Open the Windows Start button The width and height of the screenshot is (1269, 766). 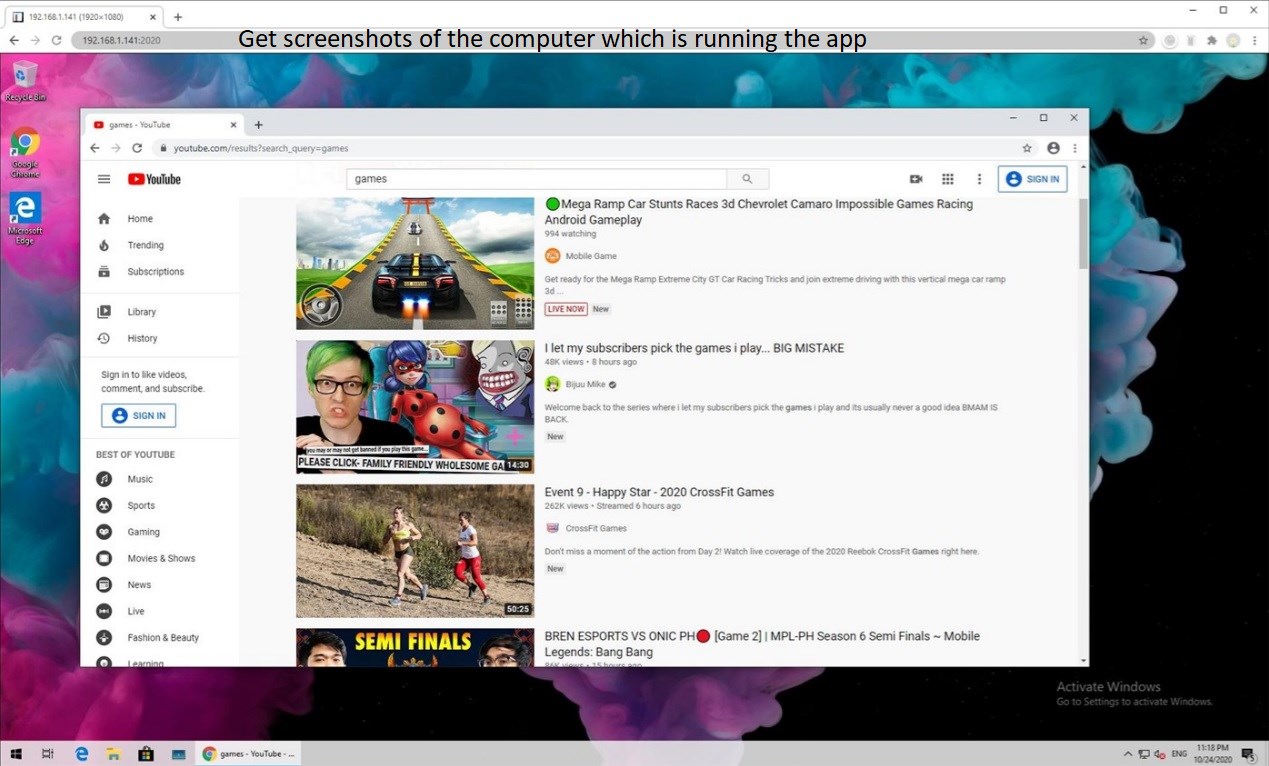[16, 754]
